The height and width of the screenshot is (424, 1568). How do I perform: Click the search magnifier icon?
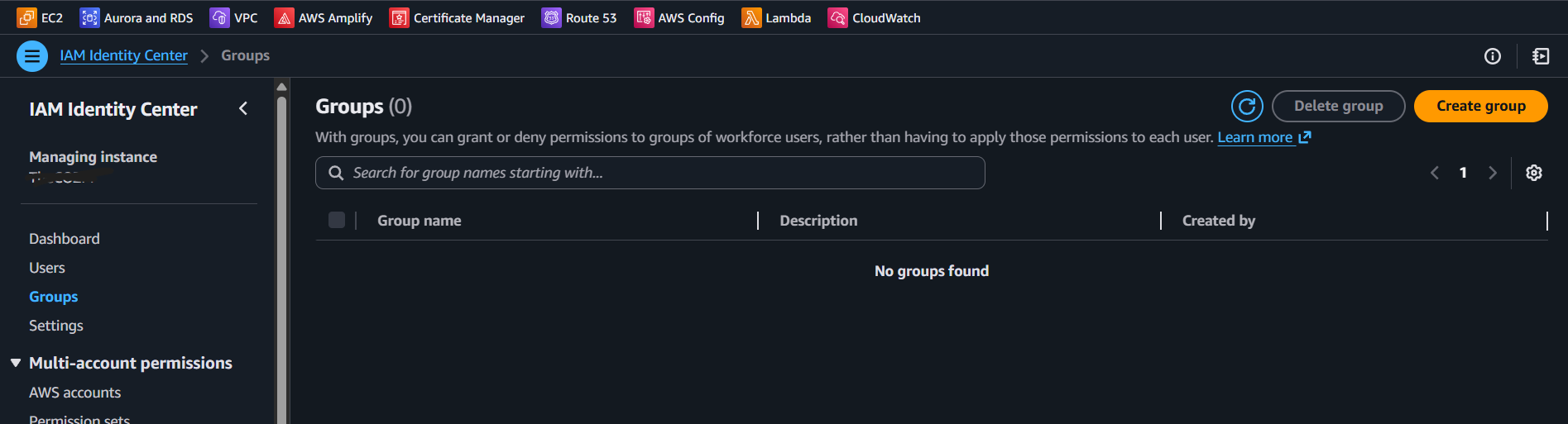click(336, 173)
